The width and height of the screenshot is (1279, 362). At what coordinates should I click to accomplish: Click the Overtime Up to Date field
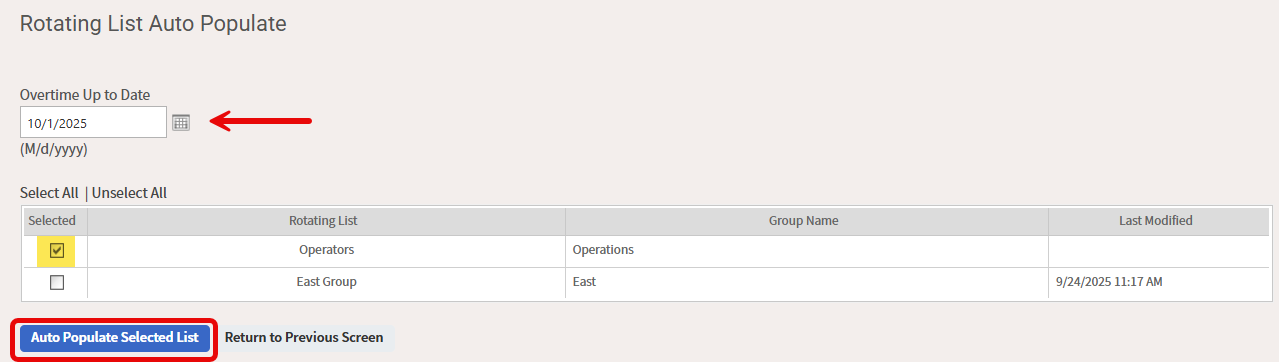(x=93, y=123)
